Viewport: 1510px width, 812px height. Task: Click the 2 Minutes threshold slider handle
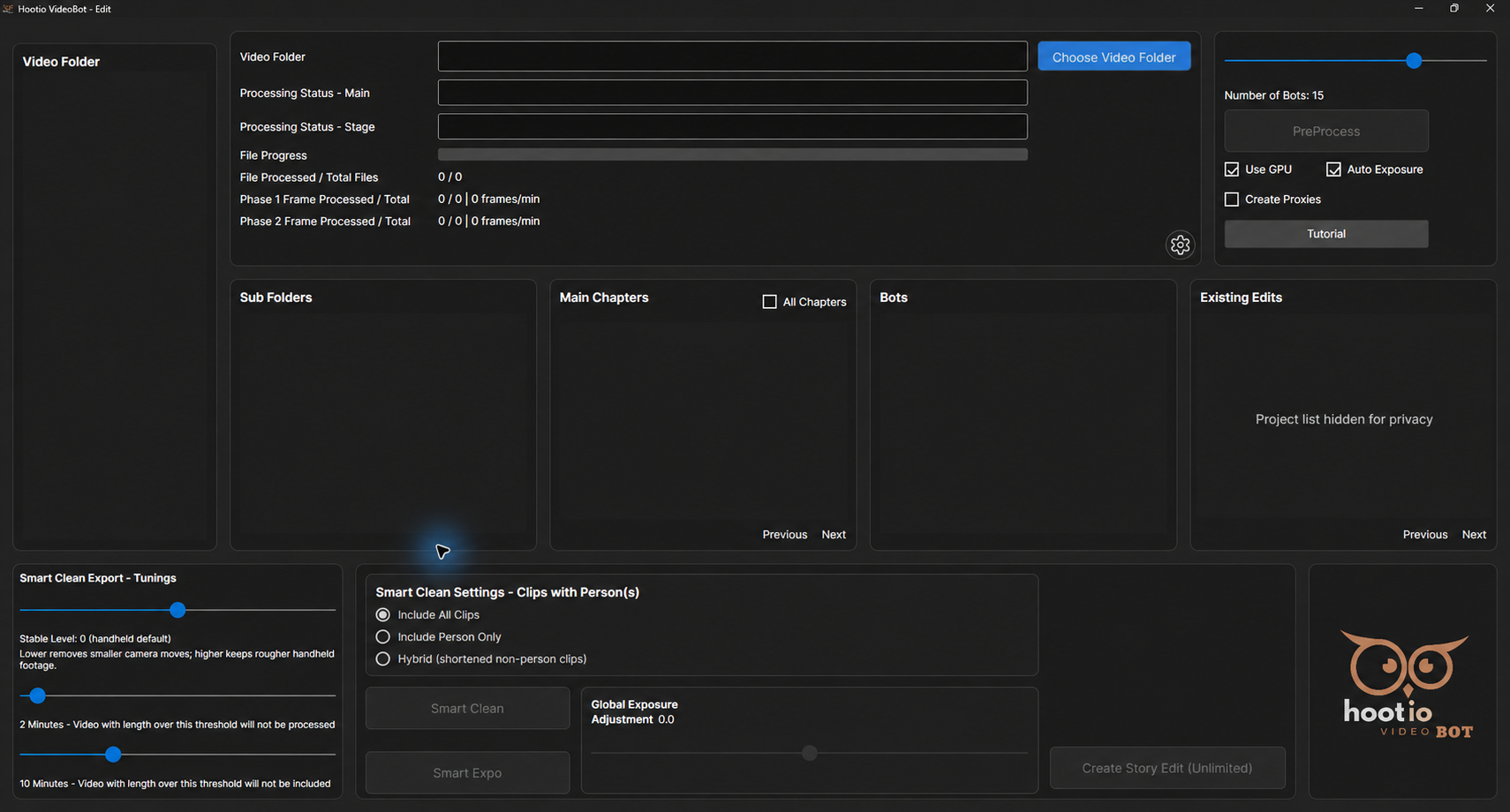pyautogui.click(x=37, y=695)
